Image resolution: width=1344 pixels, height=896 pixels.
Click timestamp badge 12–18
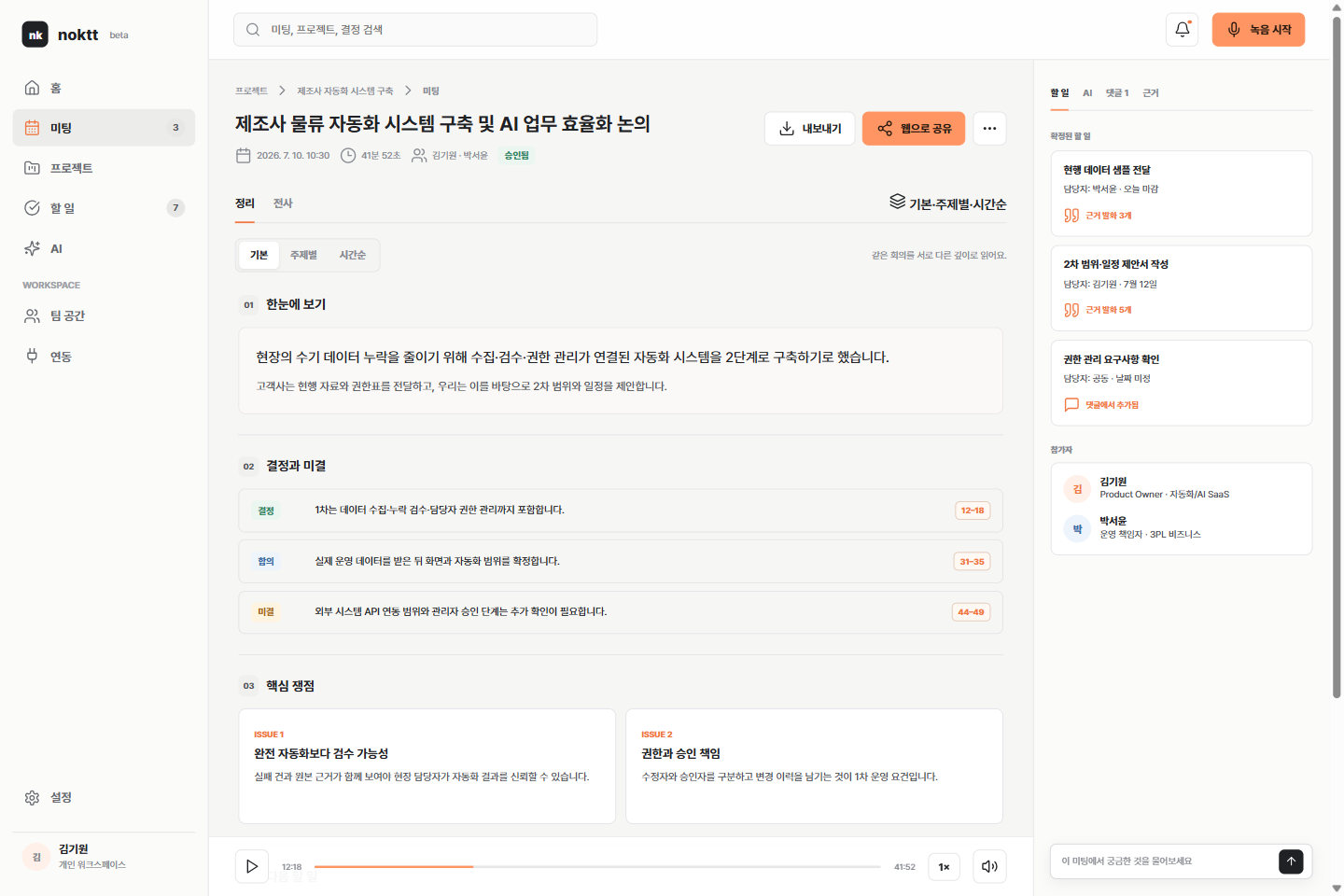(x=973, y=511)
